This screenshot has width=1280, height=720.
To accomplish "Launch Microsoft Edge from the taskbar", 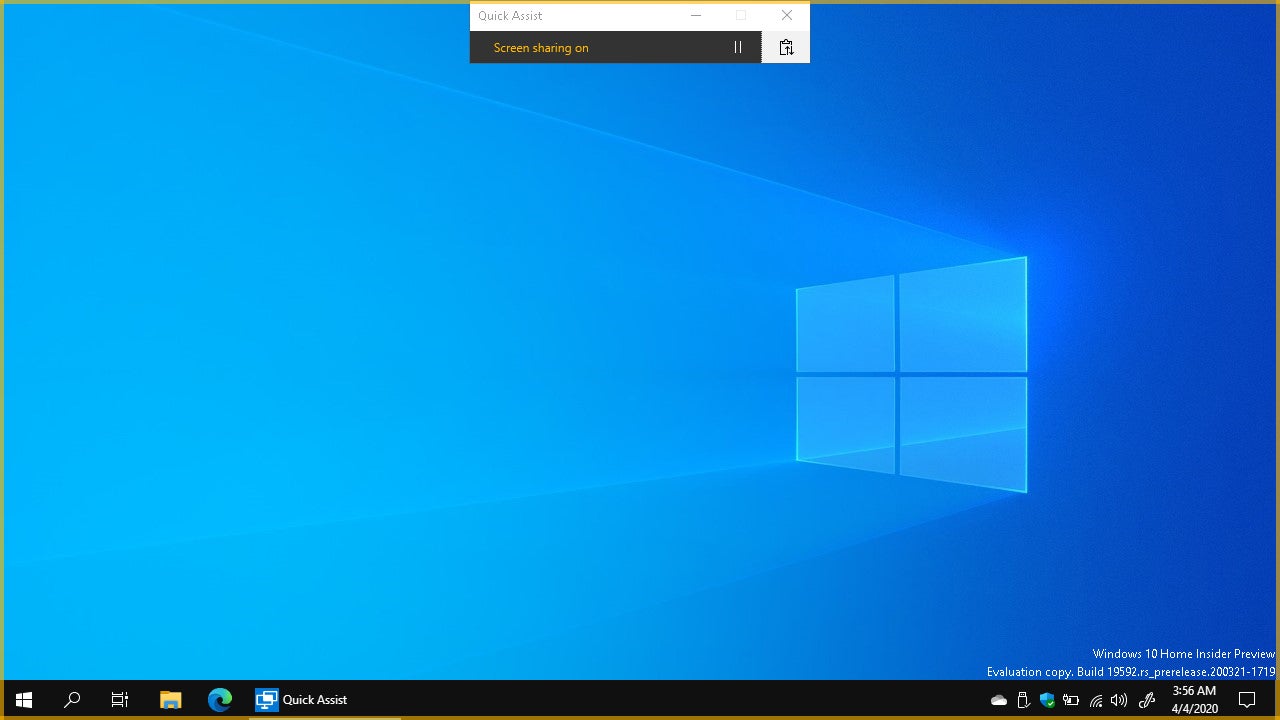I will (x=219, y=700).
